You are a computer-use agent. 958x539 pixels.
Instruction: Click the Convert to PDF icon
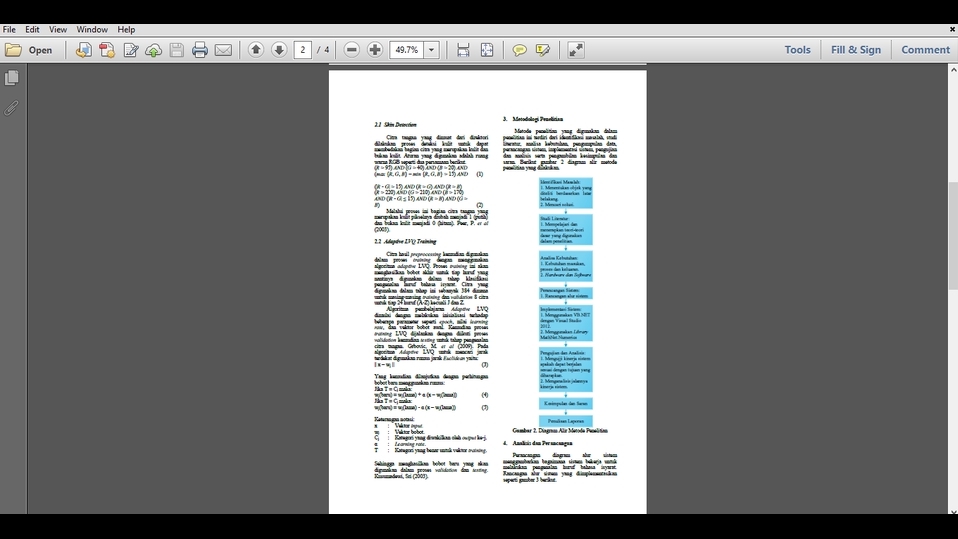[x=107, y=50]
